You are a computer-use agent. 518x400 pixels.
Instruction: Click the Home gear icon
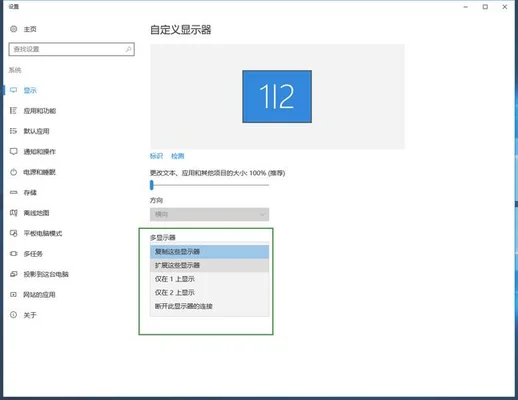click(x=14, y=29)
